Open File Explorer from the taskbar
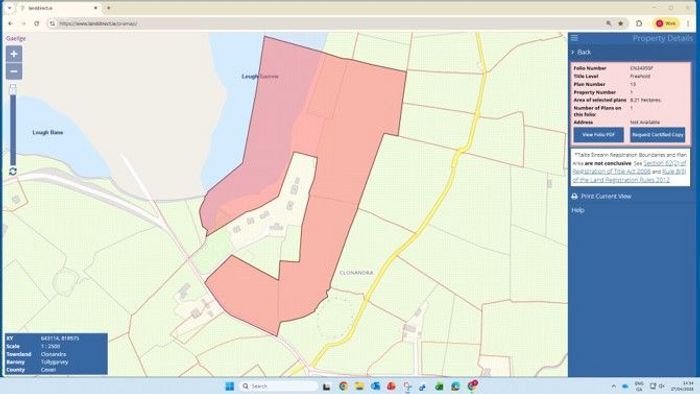The height and width of the screenshot is (394, 700). pos(359,386)
